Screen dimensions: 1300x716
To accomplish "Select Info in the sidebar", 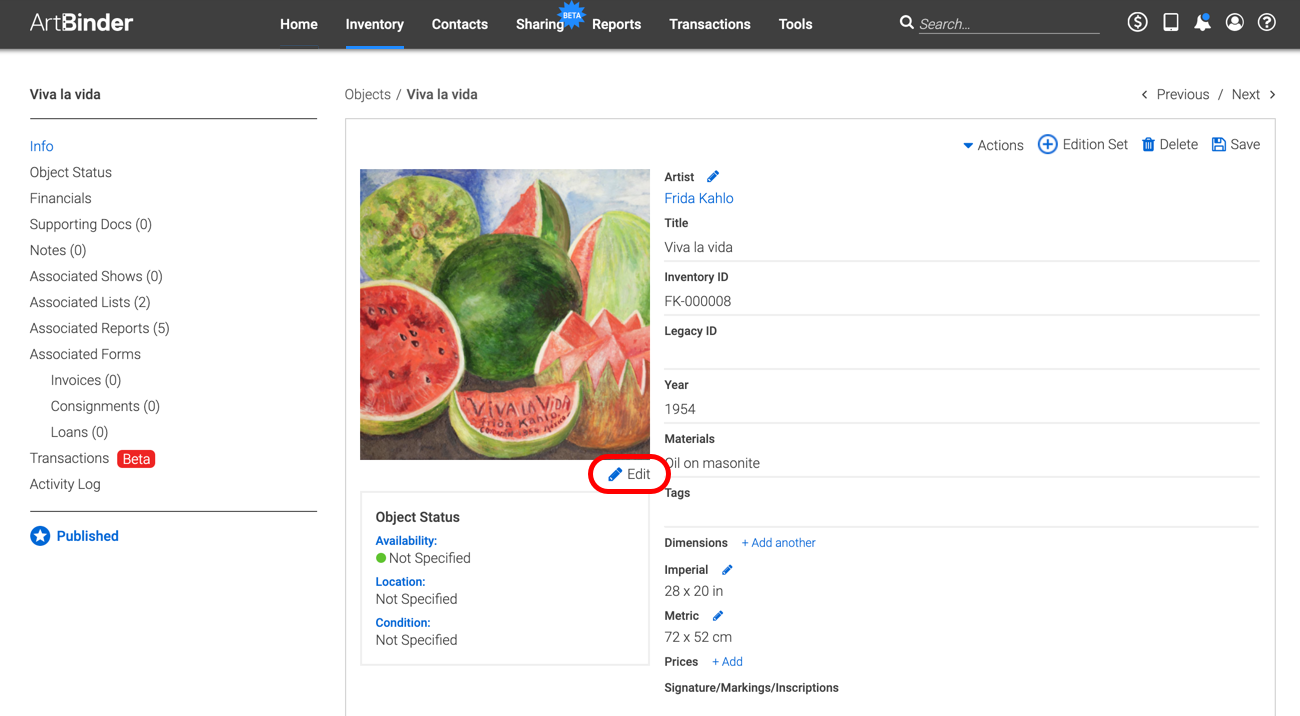I will pos(42,146).
